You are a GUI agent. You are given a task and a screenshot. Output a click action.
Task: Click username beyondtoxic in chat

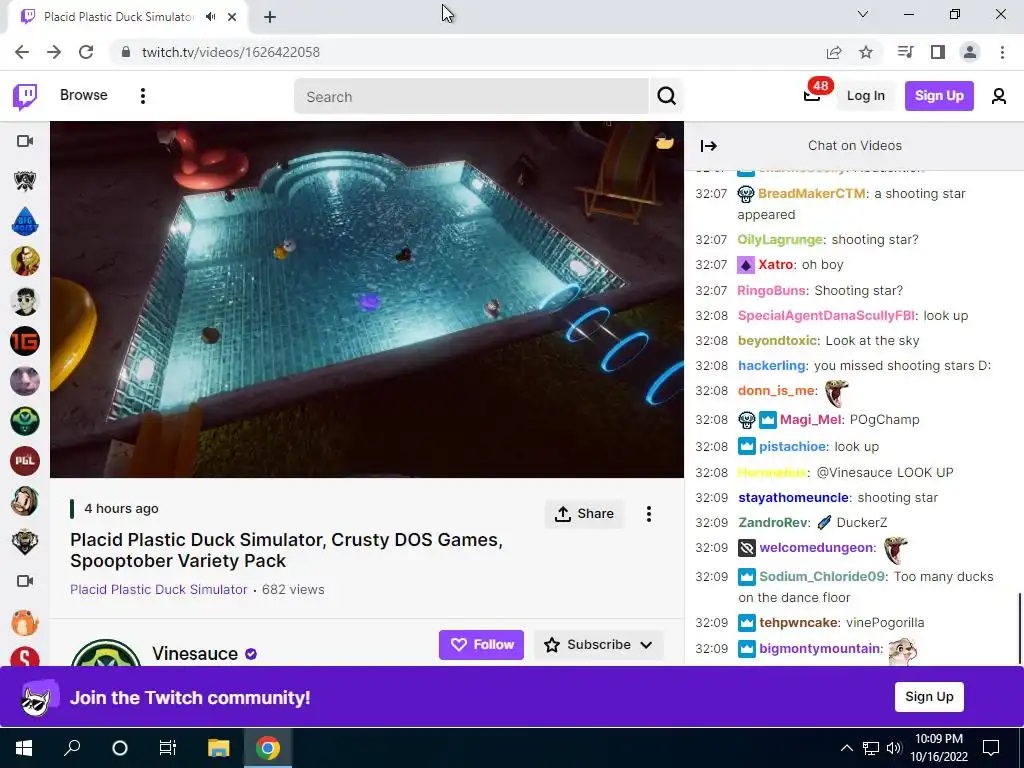coord(777,341)
